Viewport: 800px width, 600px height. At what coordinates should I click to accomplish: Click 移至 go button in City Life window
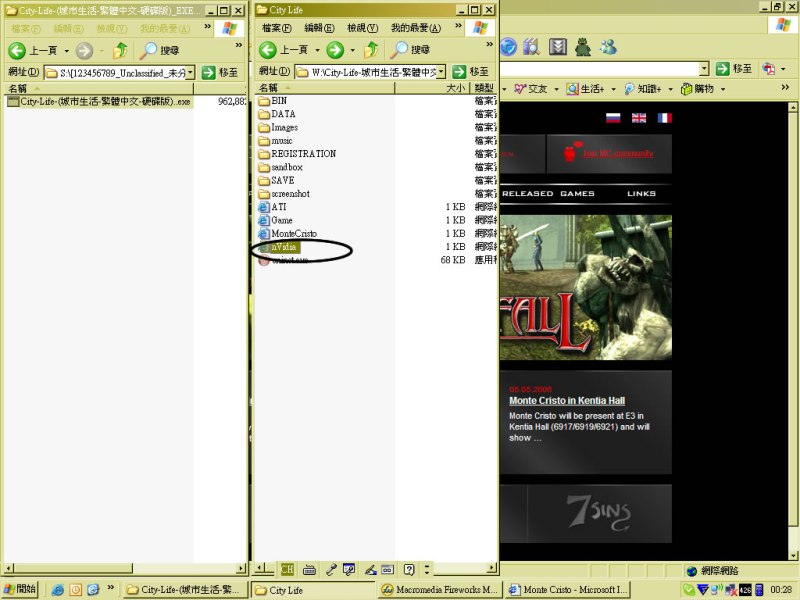470,72
